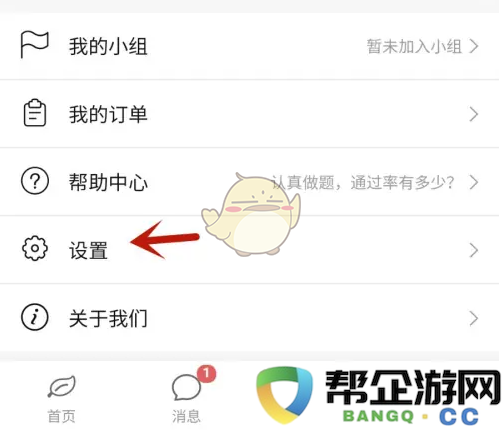Screen dimensions: 503x430
Task: Expand 我的小组 row with right chevron
Action: (474, 46)
